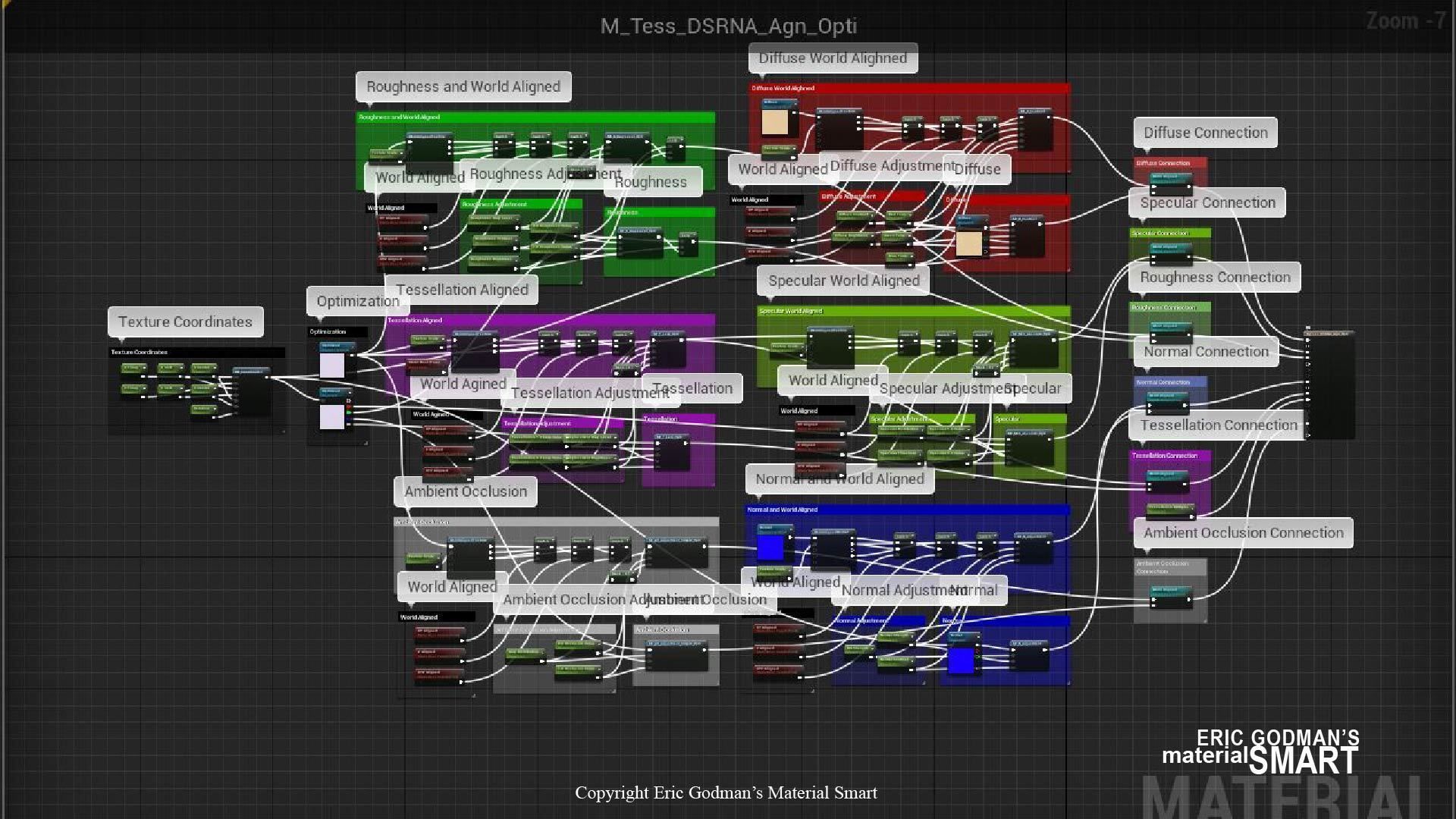The height and width of the screenshot is (819, 1456).
Task: Click the Tessellation Connection comment bubble
Action: click(x=1219, y=425)
